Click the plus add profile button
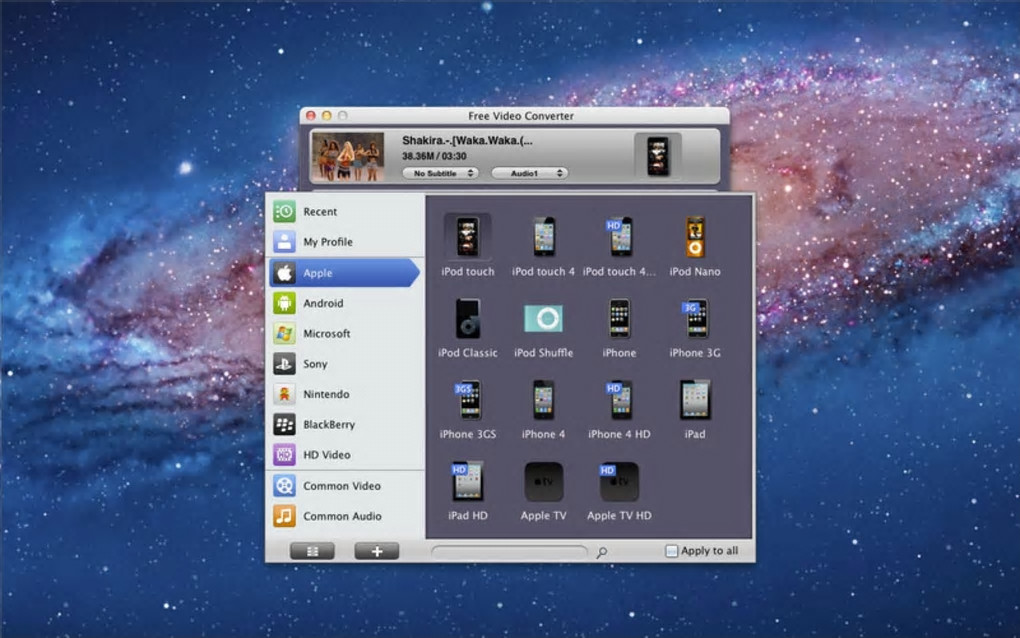The width and height of the screenshot is (1020, 638). point(376,551)
